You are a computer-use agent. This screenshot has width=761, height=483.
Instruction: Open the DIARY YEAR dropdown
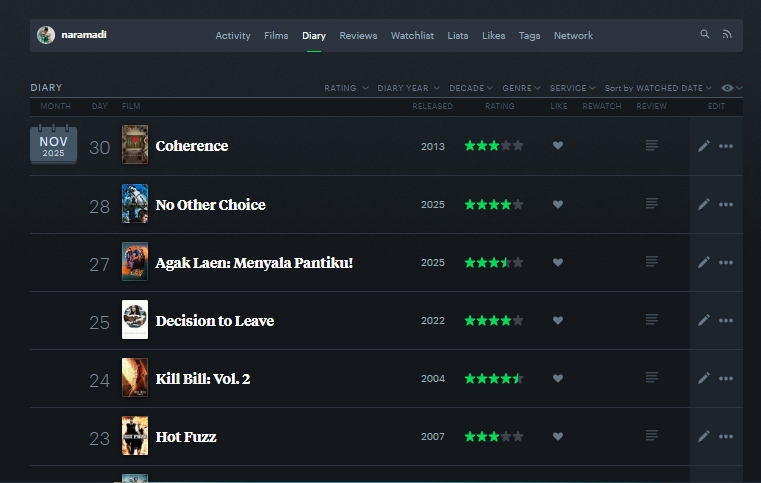tap(409, 88)
